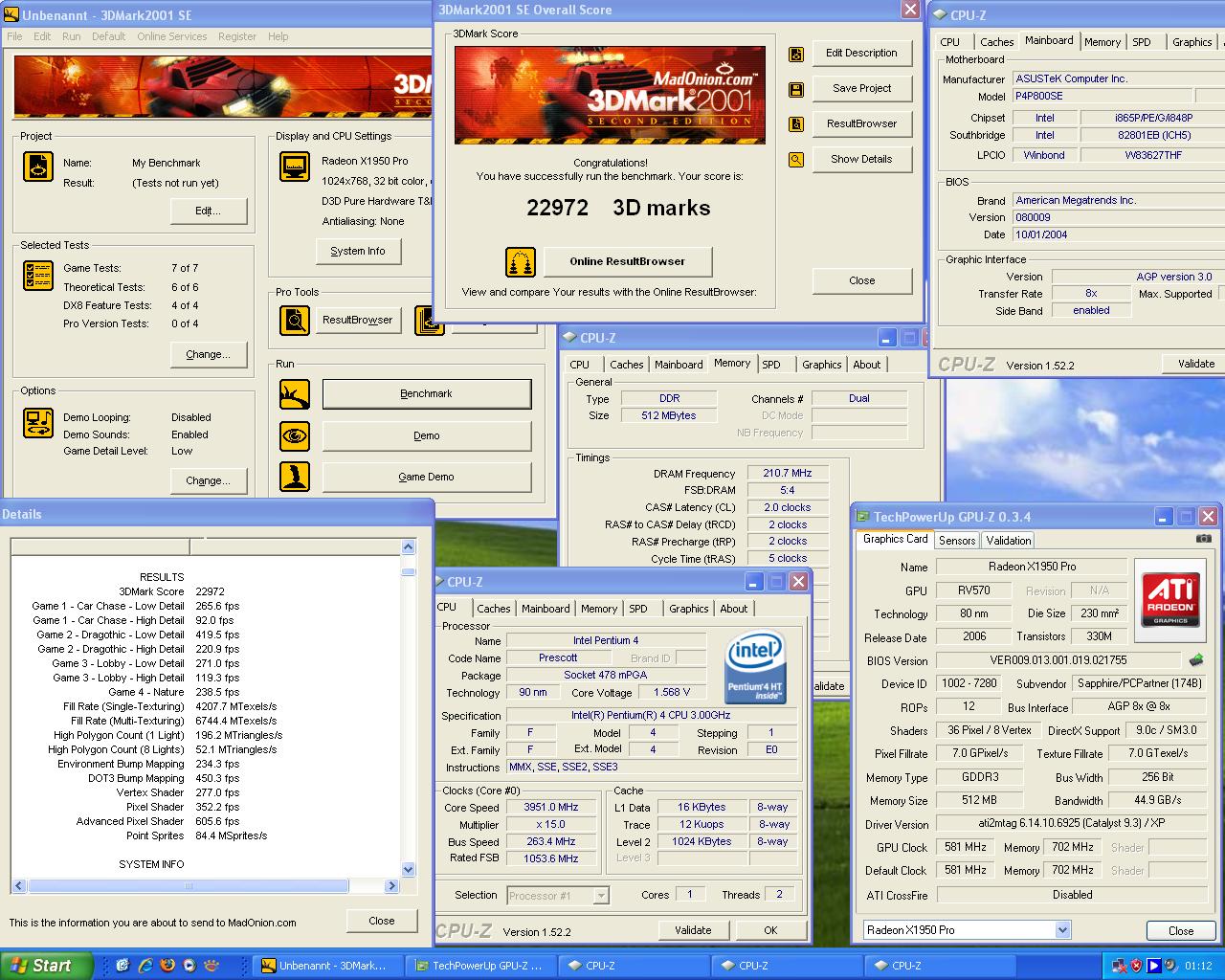Click the Details vertical scrollbar down arrow
The image size is (1225, 980).
click(409, 870)
